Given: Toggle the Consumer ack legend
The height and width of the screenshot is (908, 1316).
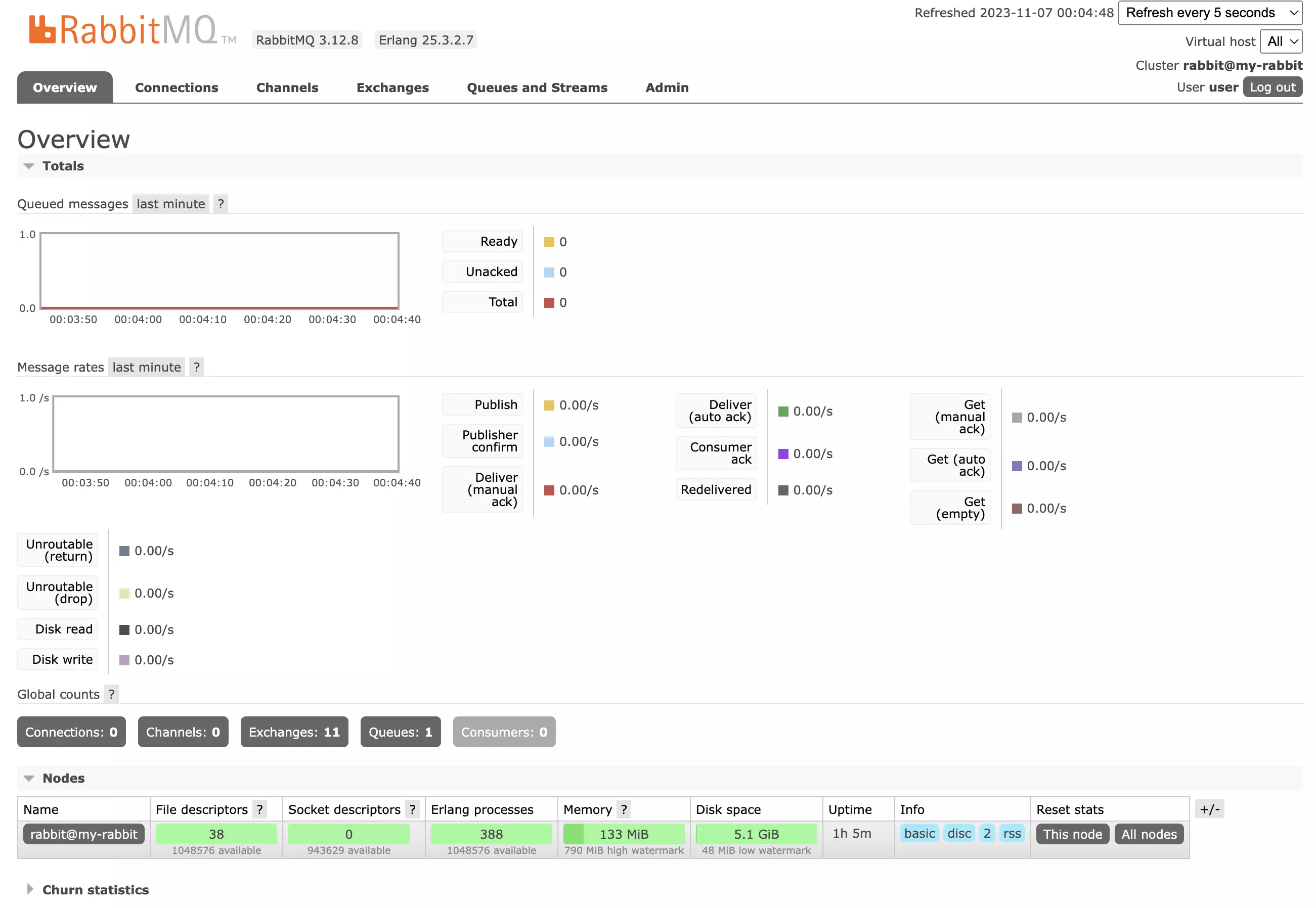Looking at the screenshot, I should pyautogui.click(x=716, y=453).
